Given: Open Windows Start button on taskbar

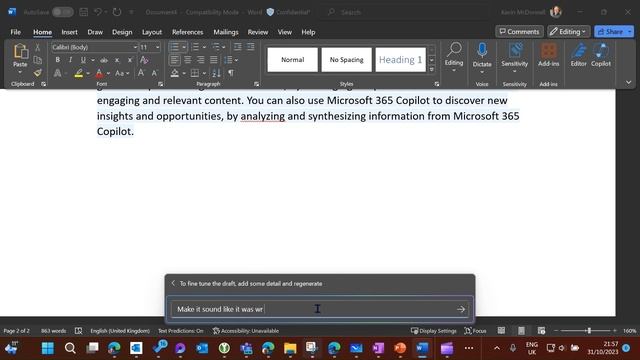Looking at the screenshot, I should (48, 348).
